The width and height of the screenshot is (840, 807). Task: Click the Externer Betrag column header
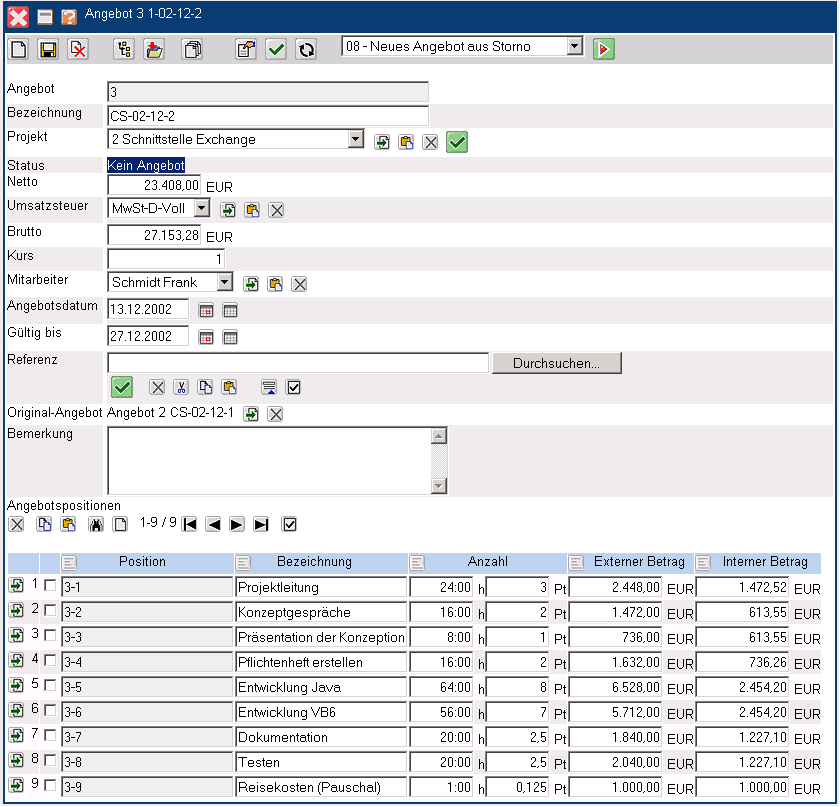(x=639, y=562)
